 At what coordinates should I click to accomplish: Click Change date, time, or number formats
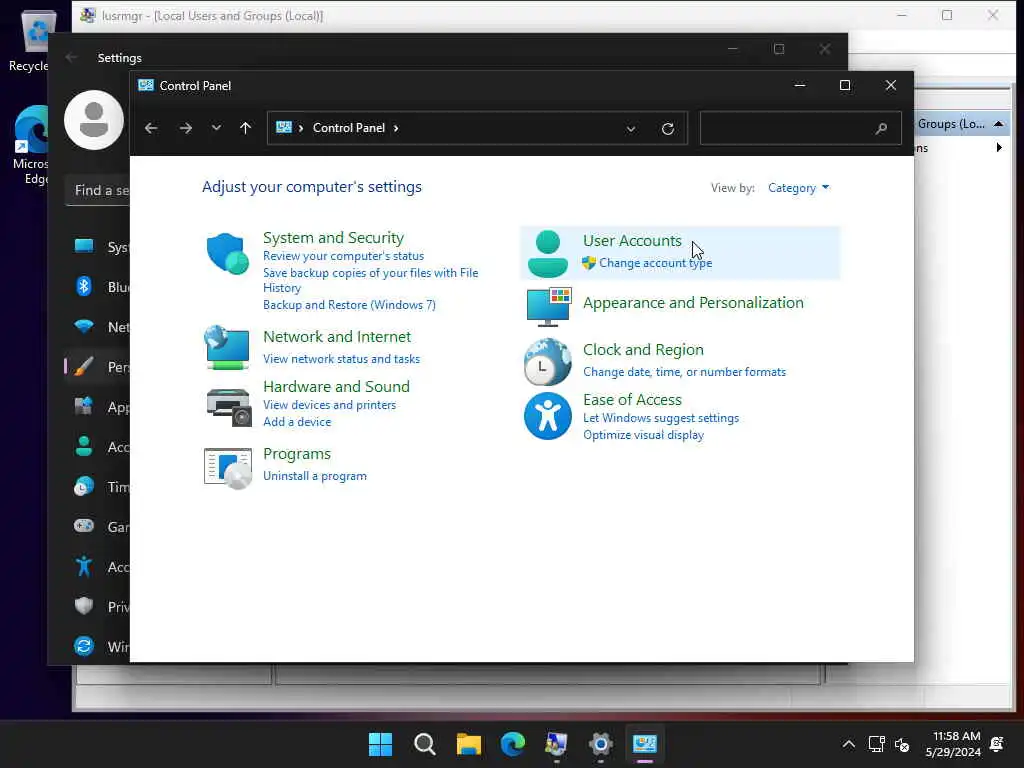[x=684, y=372]
